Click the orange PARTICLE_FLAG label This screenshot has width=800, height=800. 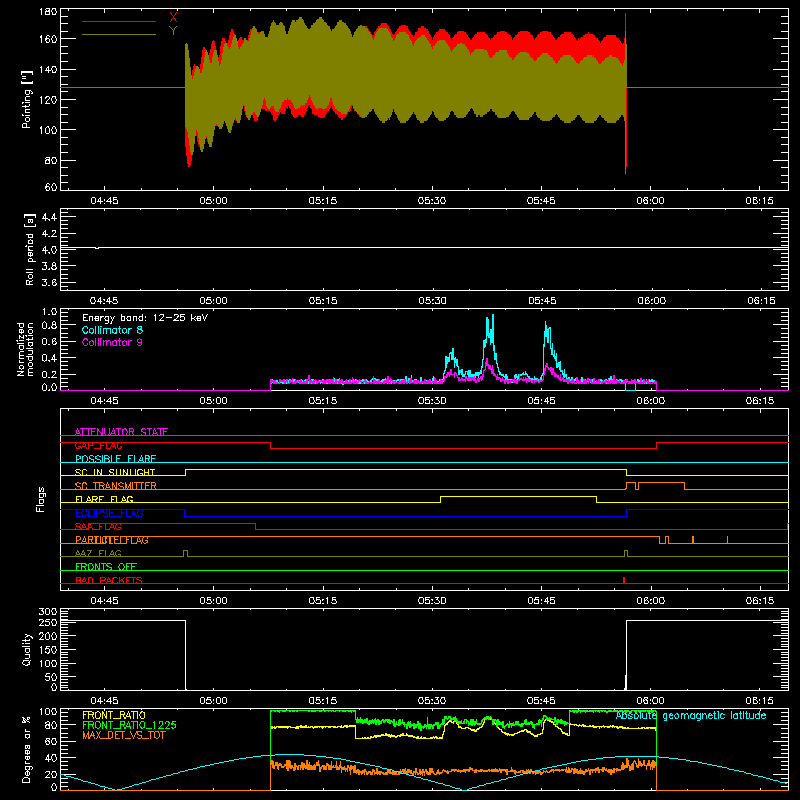click(x=112, y=540)
